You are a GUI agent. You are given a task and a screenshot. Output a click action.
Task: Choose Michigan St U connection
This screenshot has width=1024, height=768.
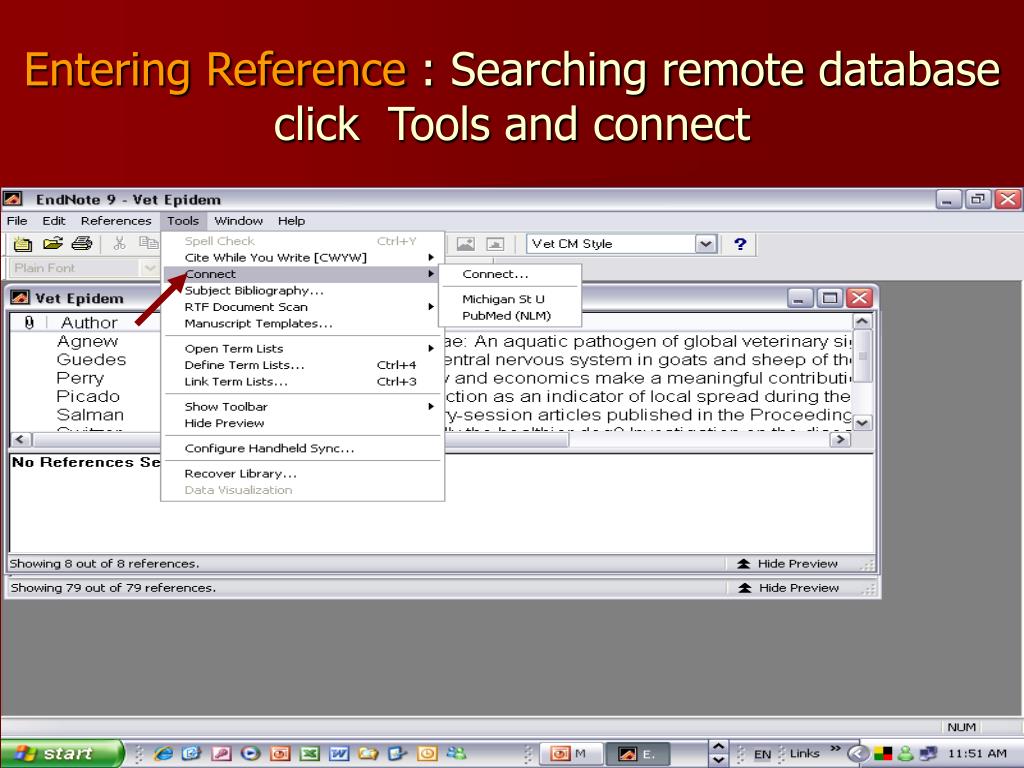click(x=503, y=299)
